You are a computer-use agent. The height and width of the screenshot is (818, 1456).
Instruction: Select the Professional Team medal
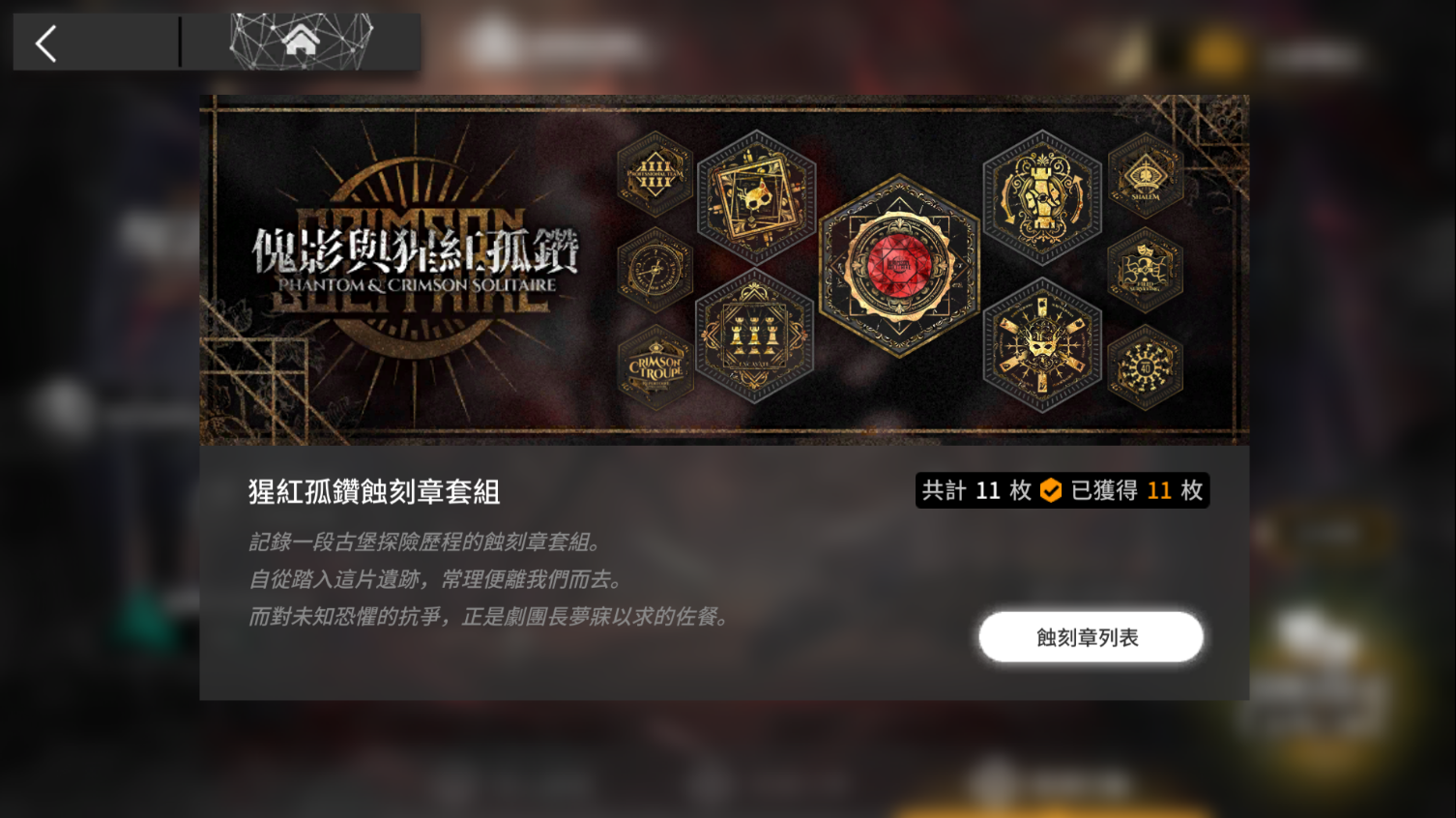click(x=655, y=174)
